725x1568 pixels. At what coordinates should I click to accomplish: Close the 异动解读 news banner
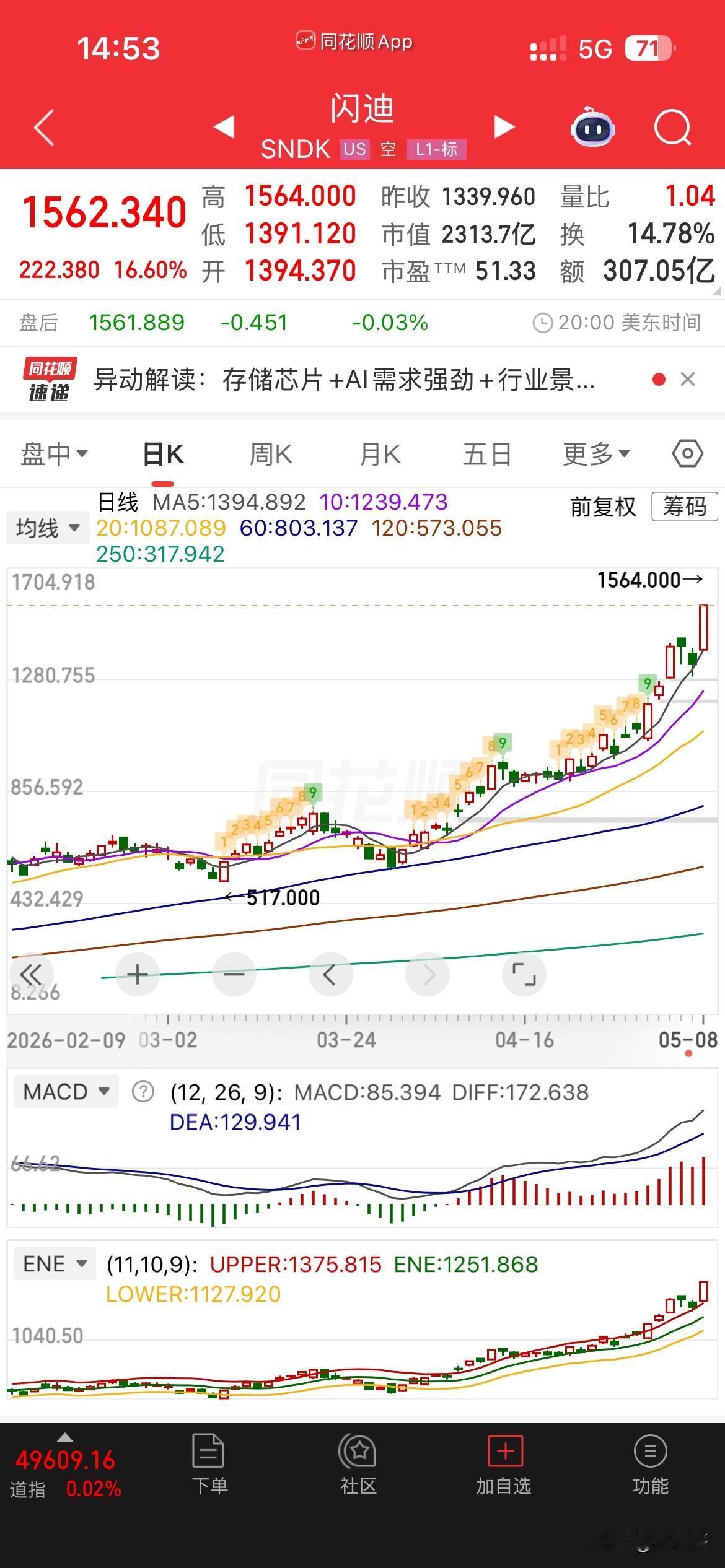coord(688,379)
